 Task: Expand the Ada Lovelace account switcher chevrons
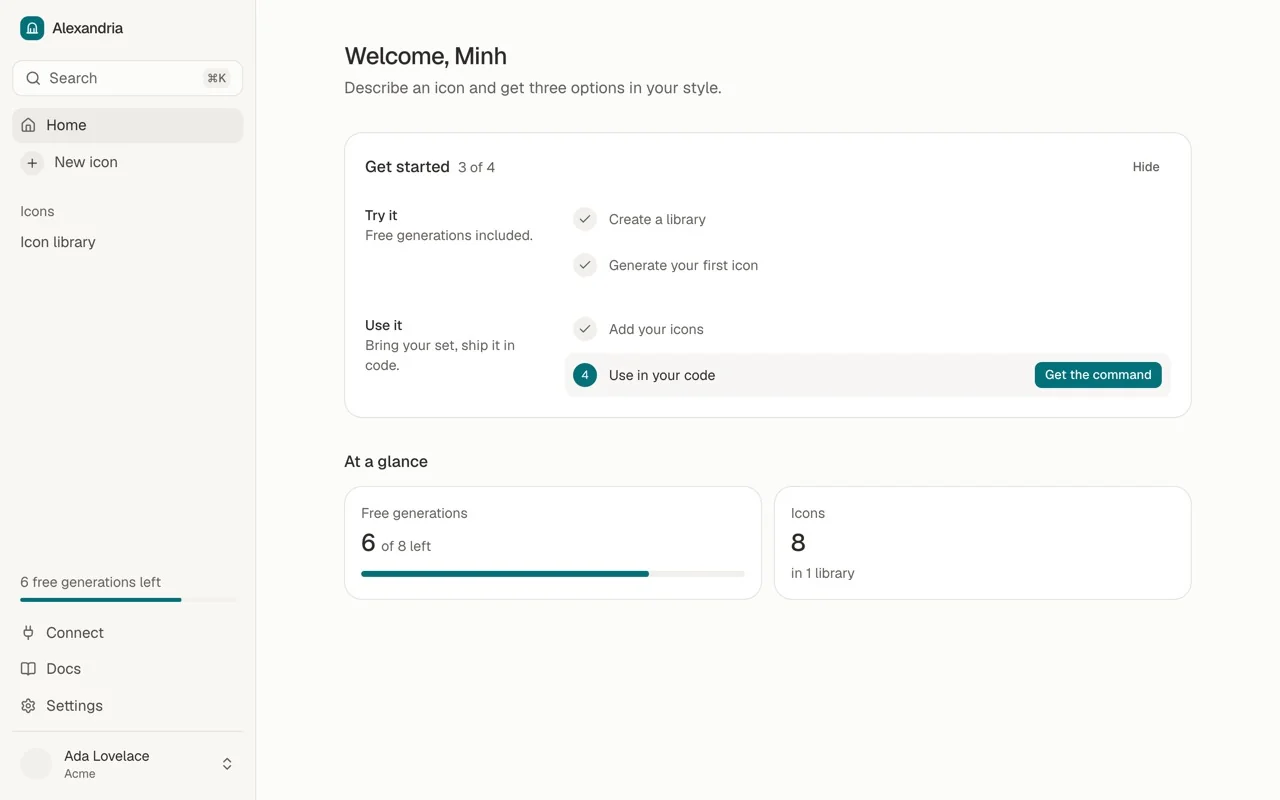pyautogui.click(x=227, y=764)
